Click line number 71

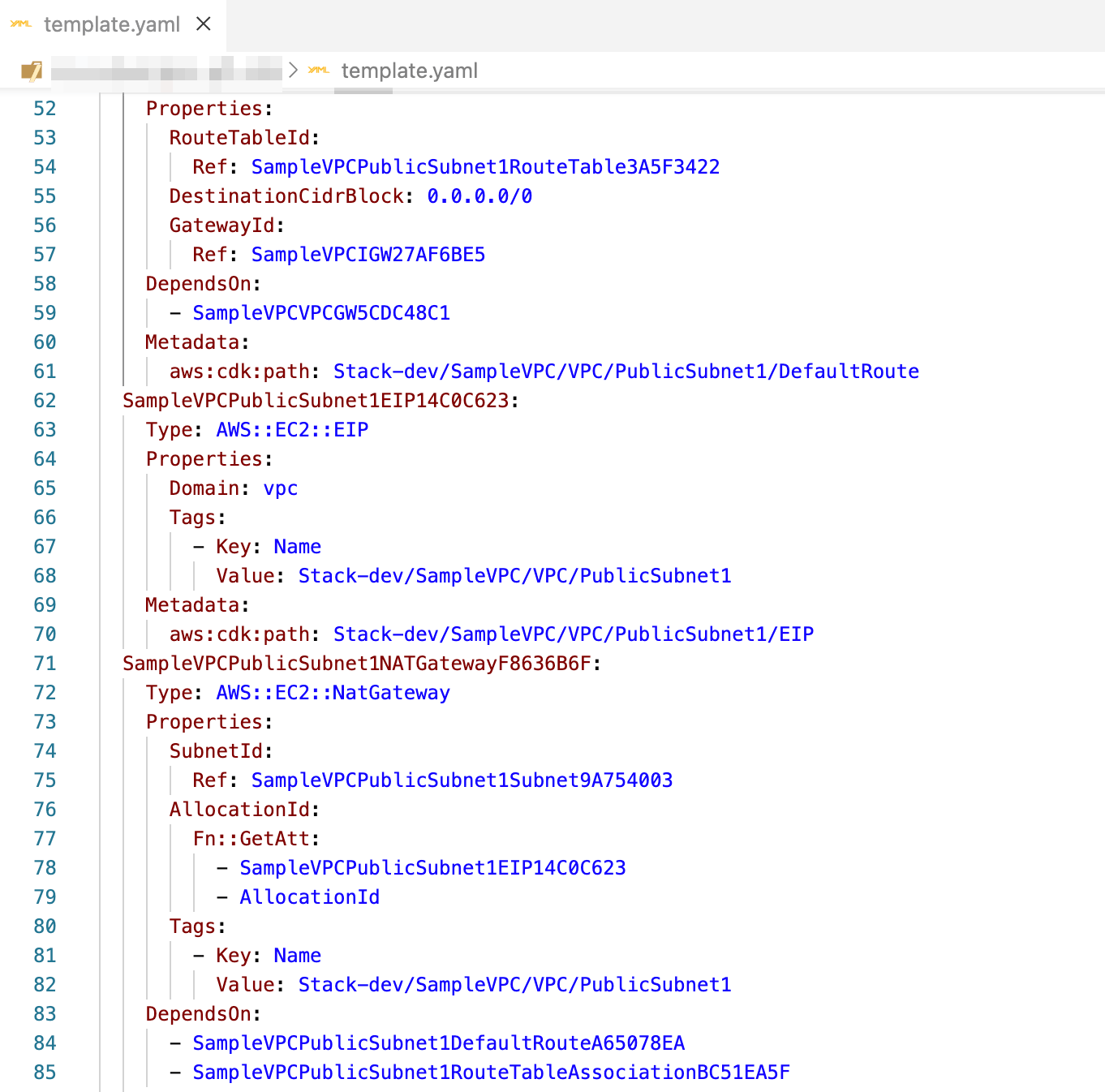(x=45, y=664)
